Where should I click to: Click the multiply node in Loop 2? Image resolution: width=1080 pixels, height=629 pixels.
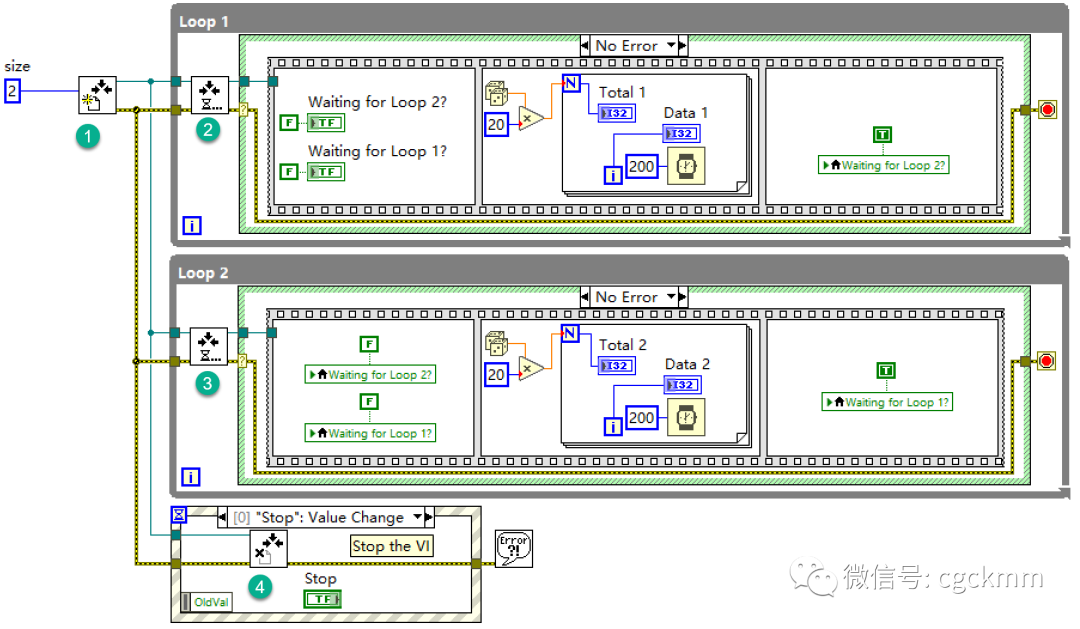530,369
